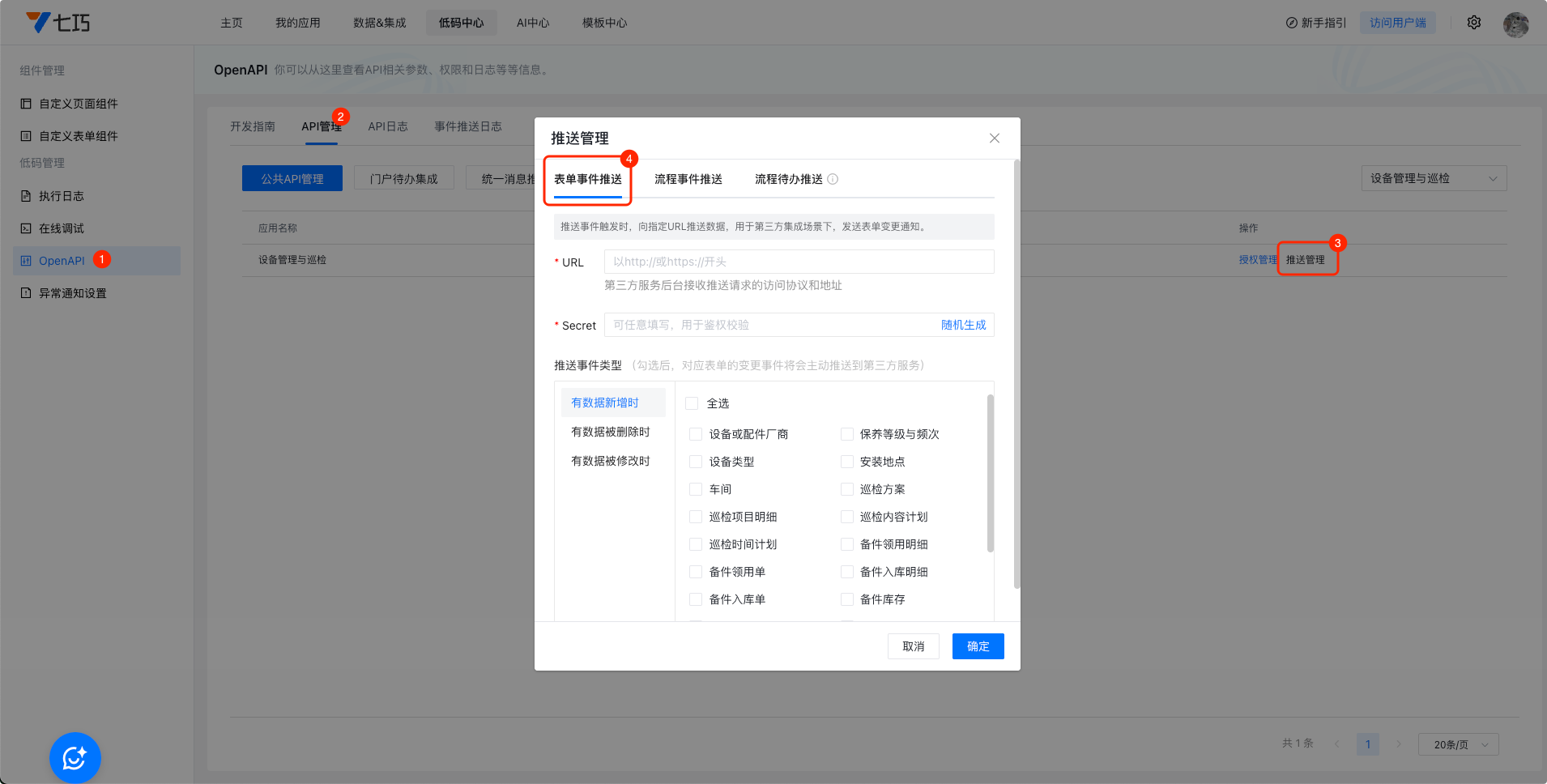Close the 推送管理 dialog

995,138
